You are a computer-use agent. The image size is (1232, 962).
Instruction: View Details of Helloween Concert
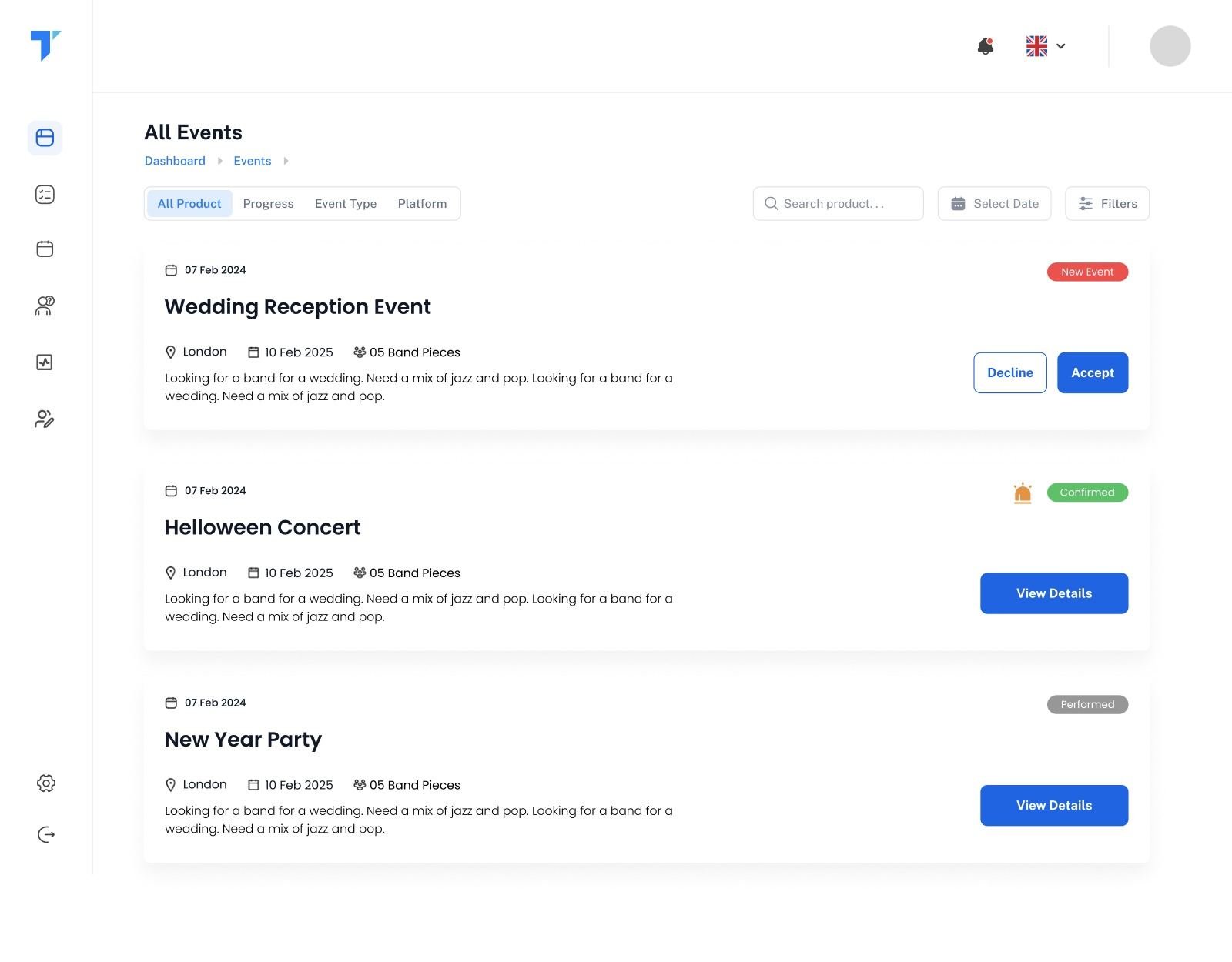pyautogui.click(x=1054, y=593)
